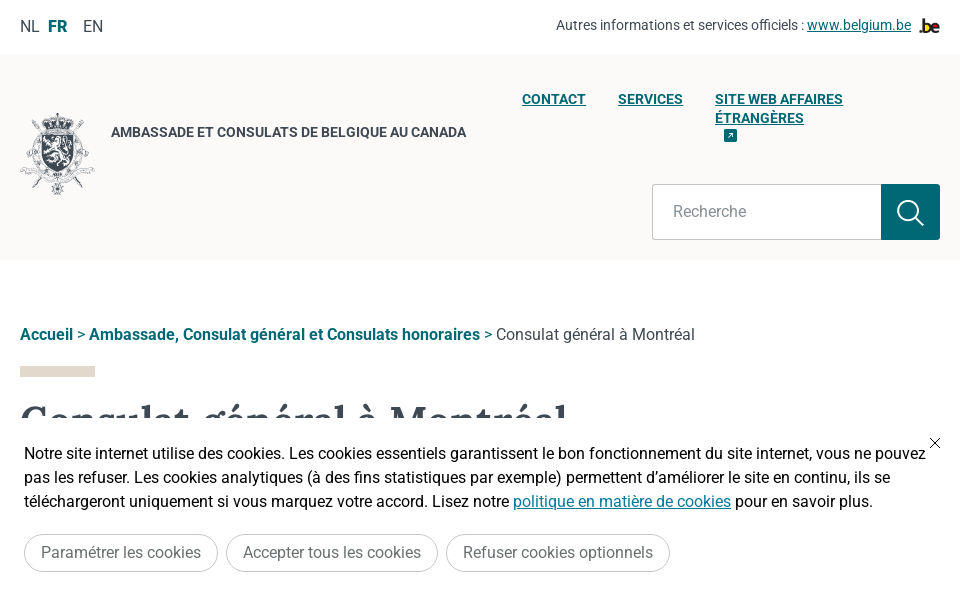Click the Recherche search field

(x=766, y=212)
